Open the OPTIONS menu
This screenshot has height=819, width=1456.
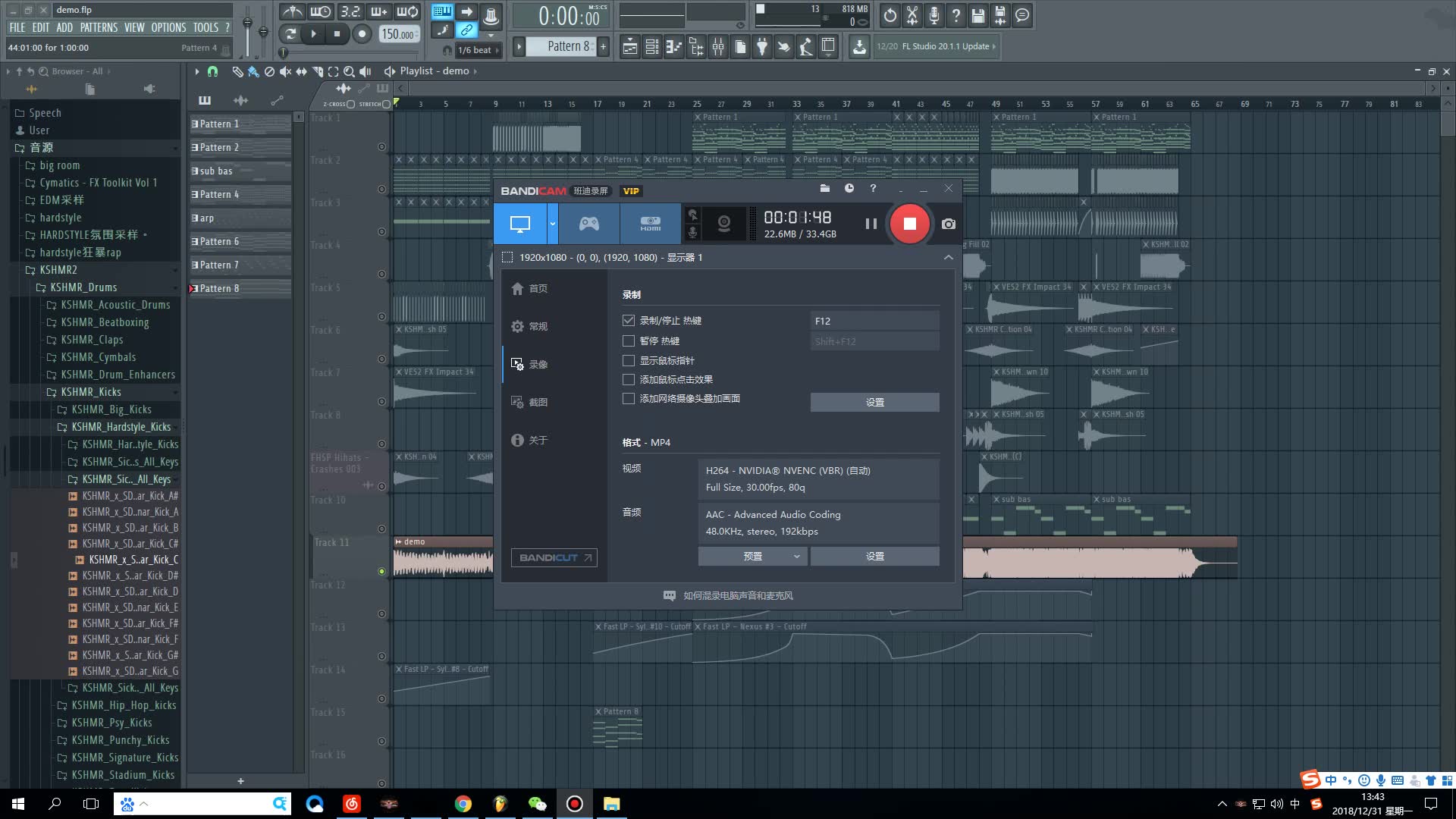[168, 27]
